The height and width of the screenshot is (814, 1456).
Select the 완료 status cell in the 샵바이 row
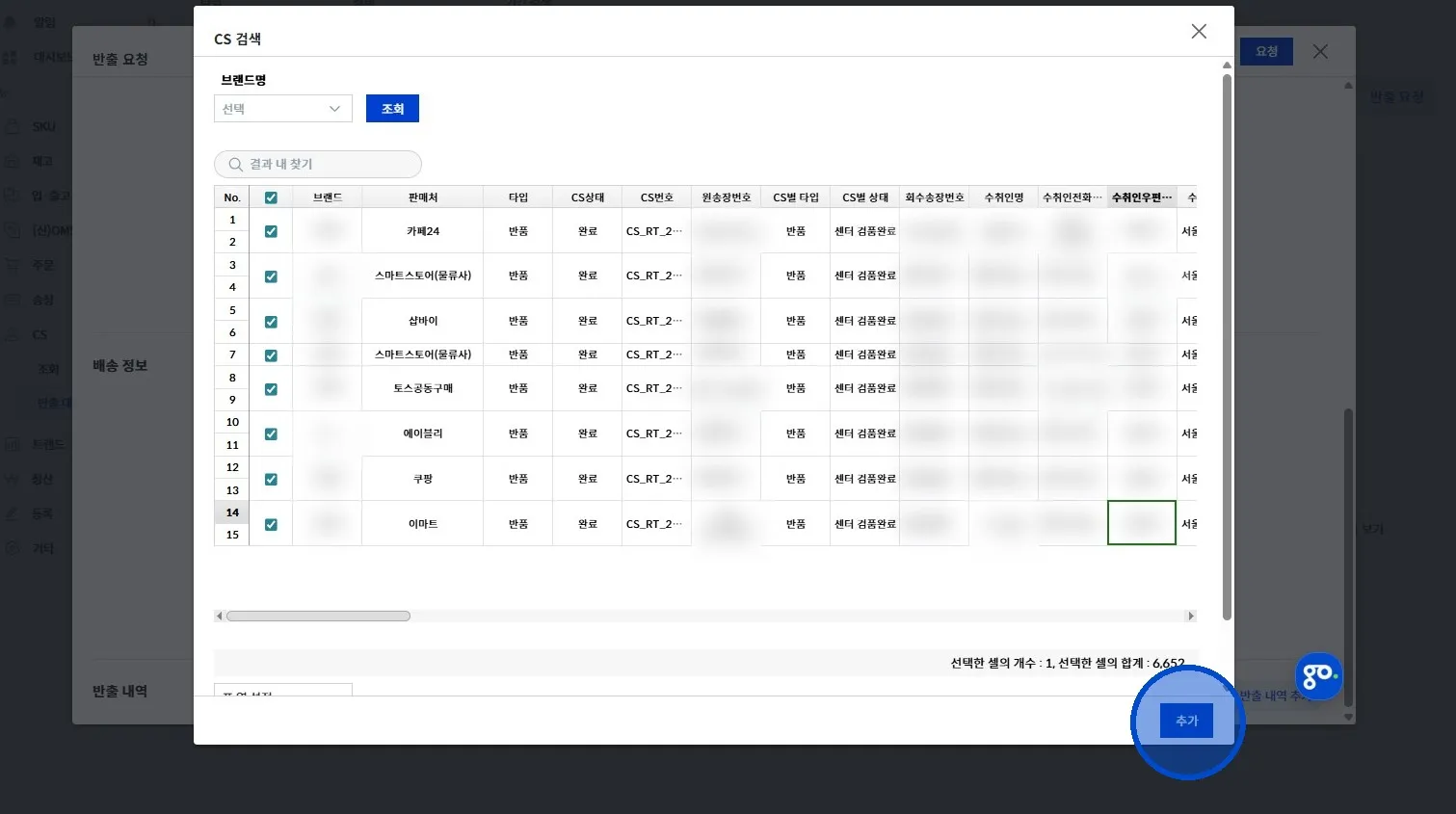coord(588,321)
